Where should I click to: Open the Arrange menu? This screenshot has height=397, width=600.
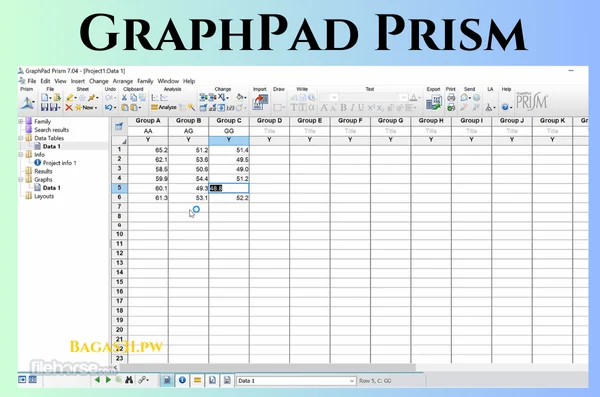(122, 81)
